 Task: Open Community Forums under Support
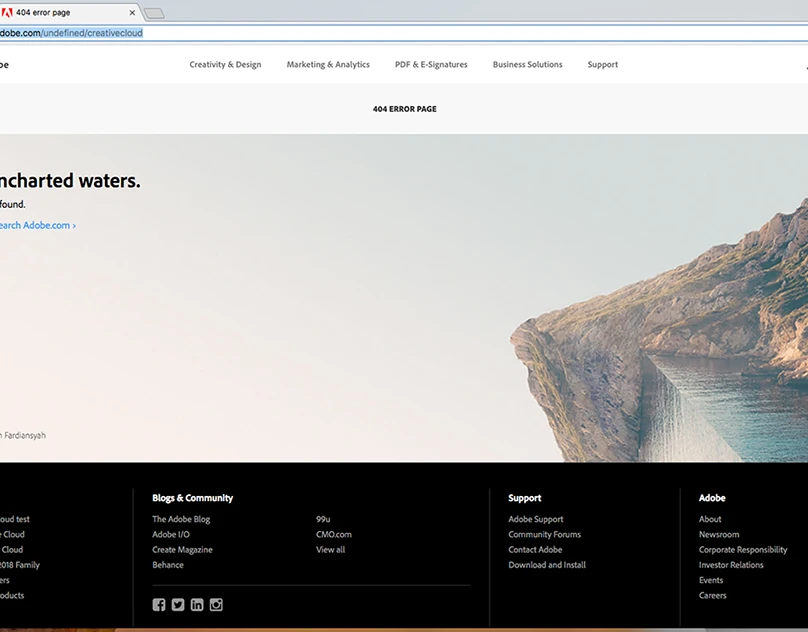tap(544, 534)
